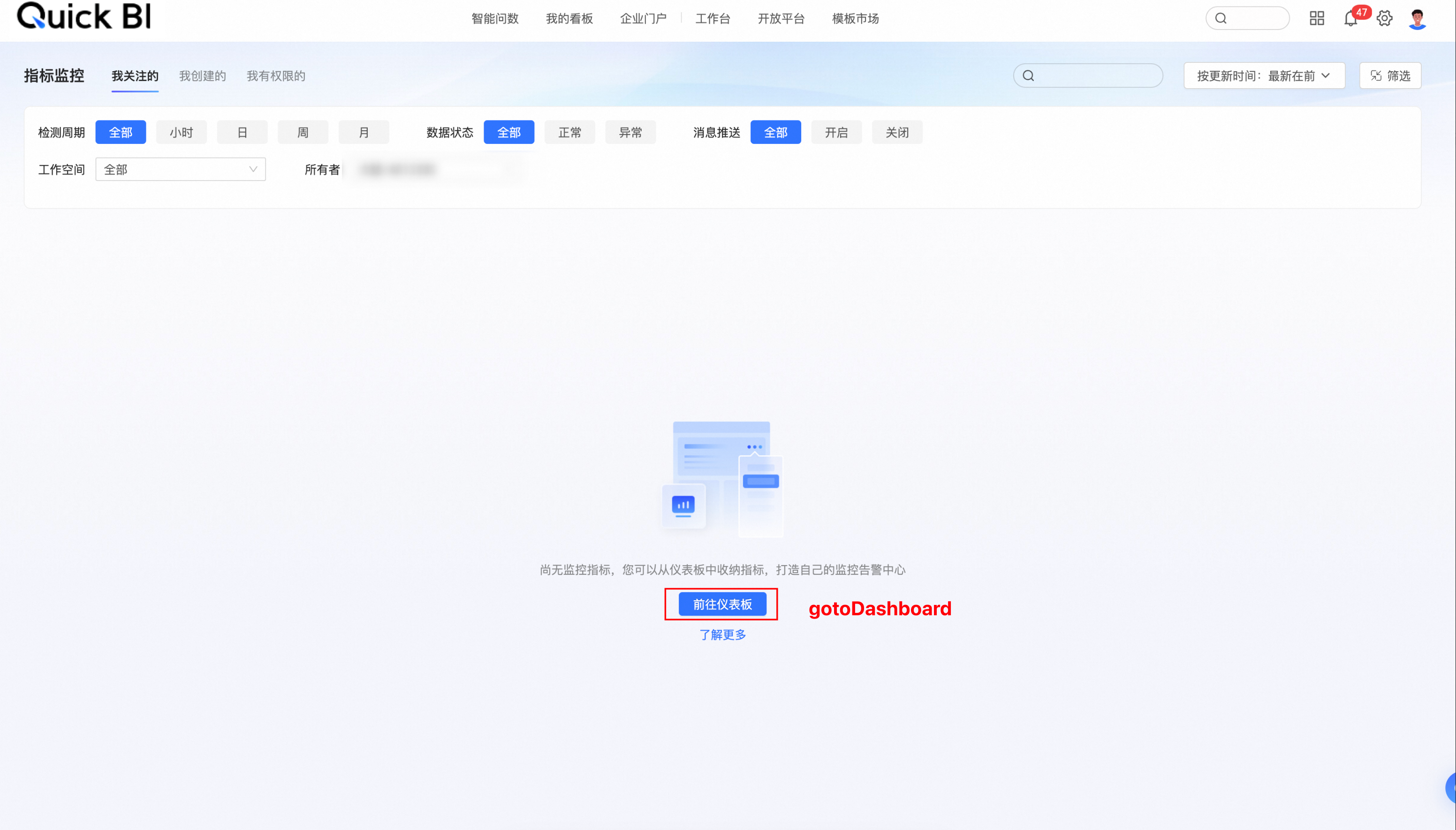Select 周 detection period
Viewport: 1456px width, 830px height.
click(303, 132)
